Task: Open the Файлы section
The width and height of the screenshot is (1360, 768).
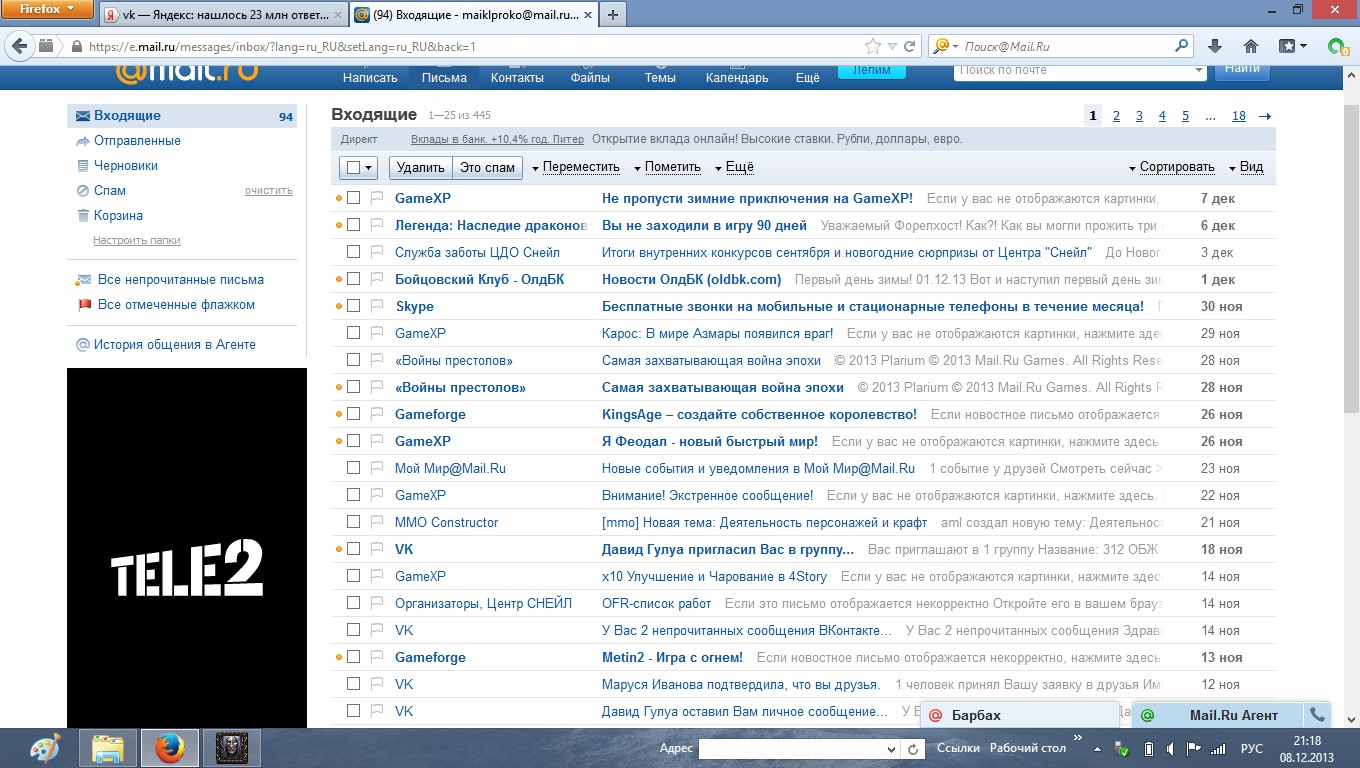Action: coord(590,78)
